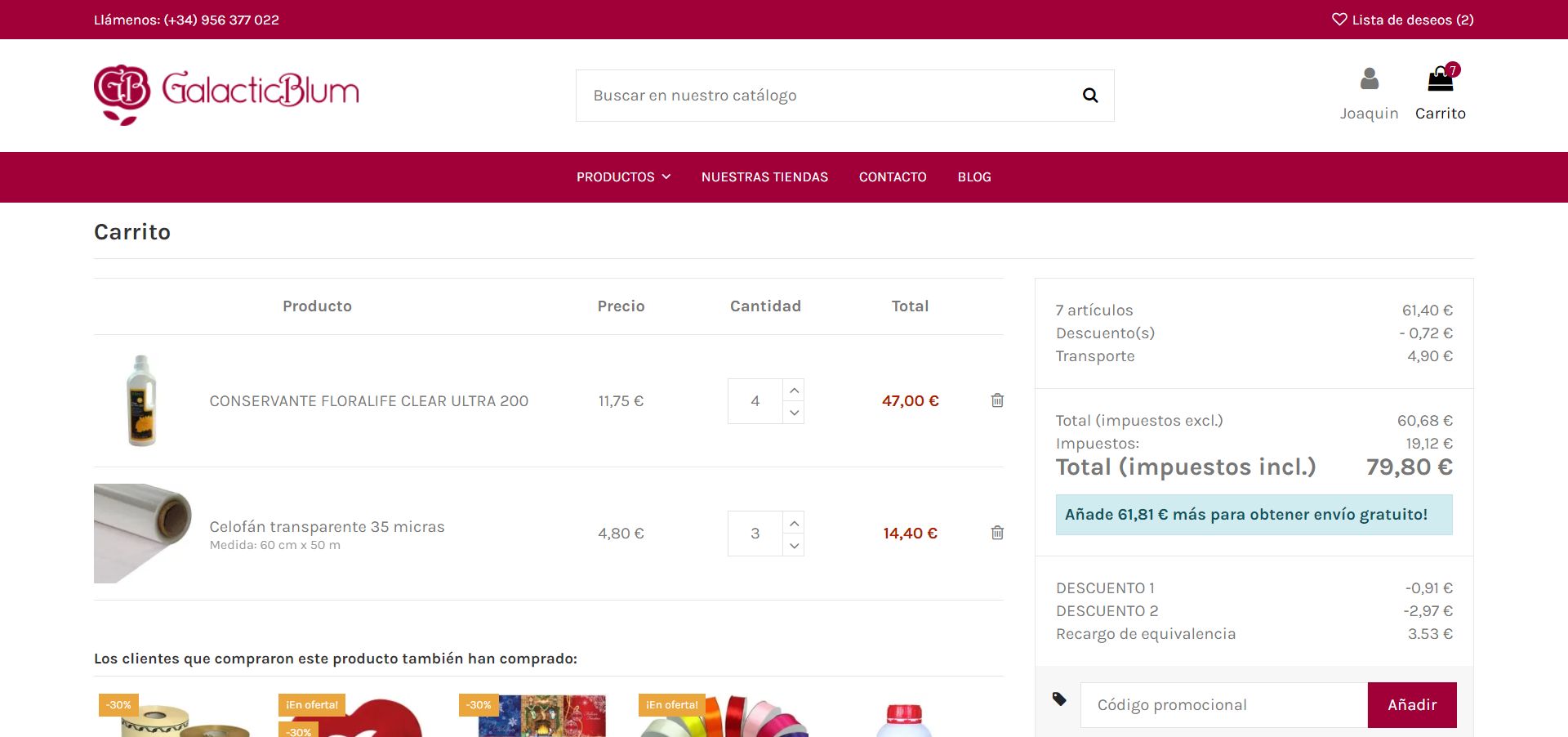
Task: Increase Conservante Floralife quantity
Action: pos(794,390)
